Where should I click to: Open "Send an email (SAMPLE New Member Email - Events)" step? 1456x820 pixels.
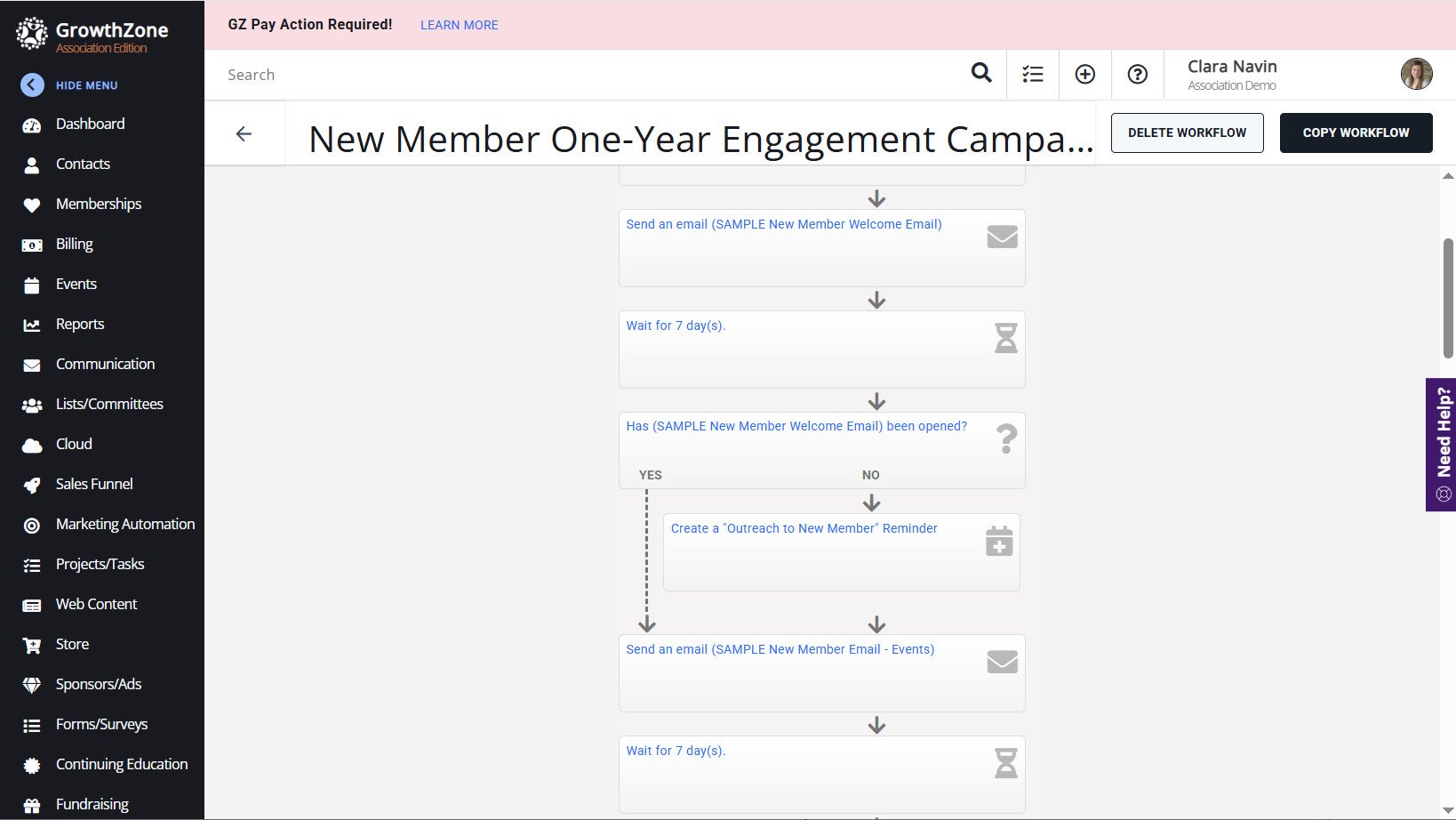coord(780,650)
